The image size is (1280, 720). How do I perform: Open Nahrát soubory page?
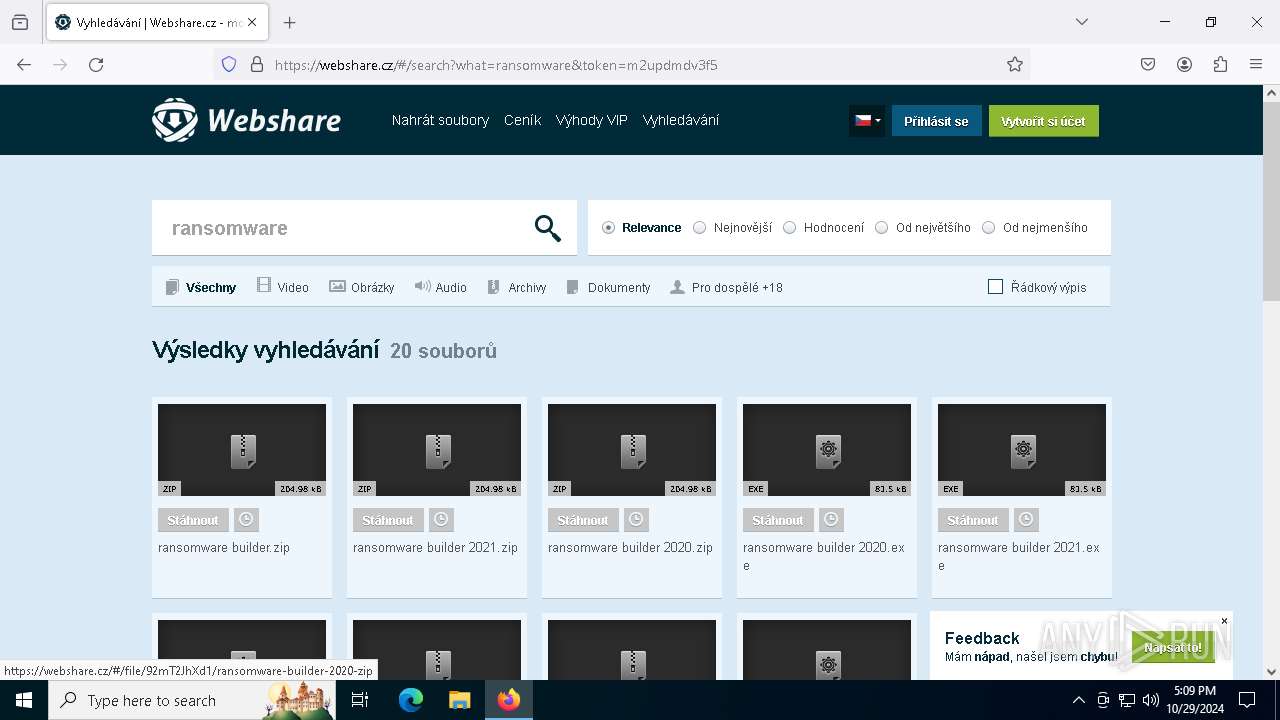[440, 120]
